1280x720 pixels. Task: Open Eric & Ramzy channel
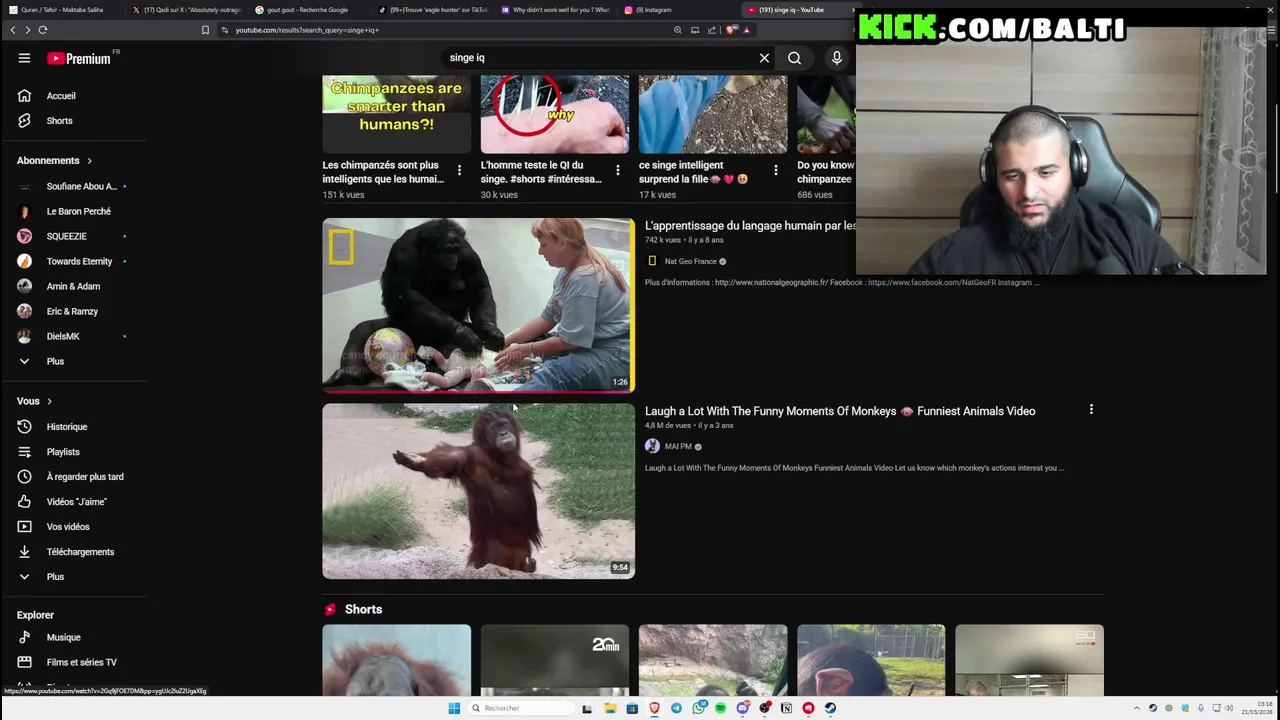click(72, 311)
